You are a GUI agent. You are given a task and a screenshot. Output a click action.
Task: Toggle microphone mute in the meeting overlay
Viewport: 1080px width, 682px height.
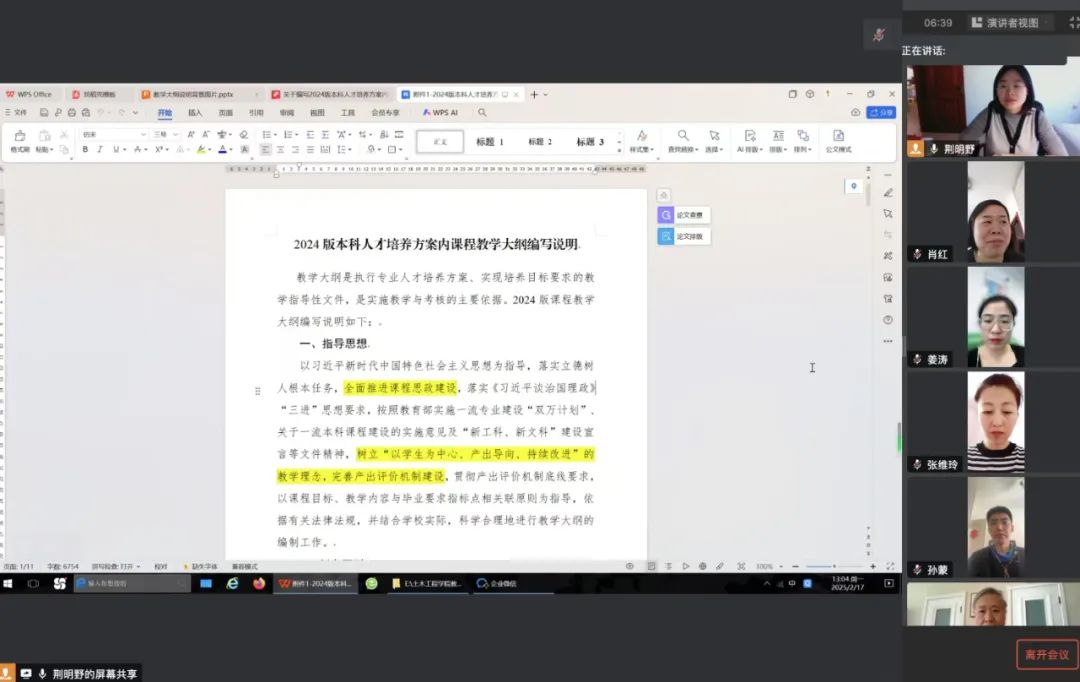(879, 34)
